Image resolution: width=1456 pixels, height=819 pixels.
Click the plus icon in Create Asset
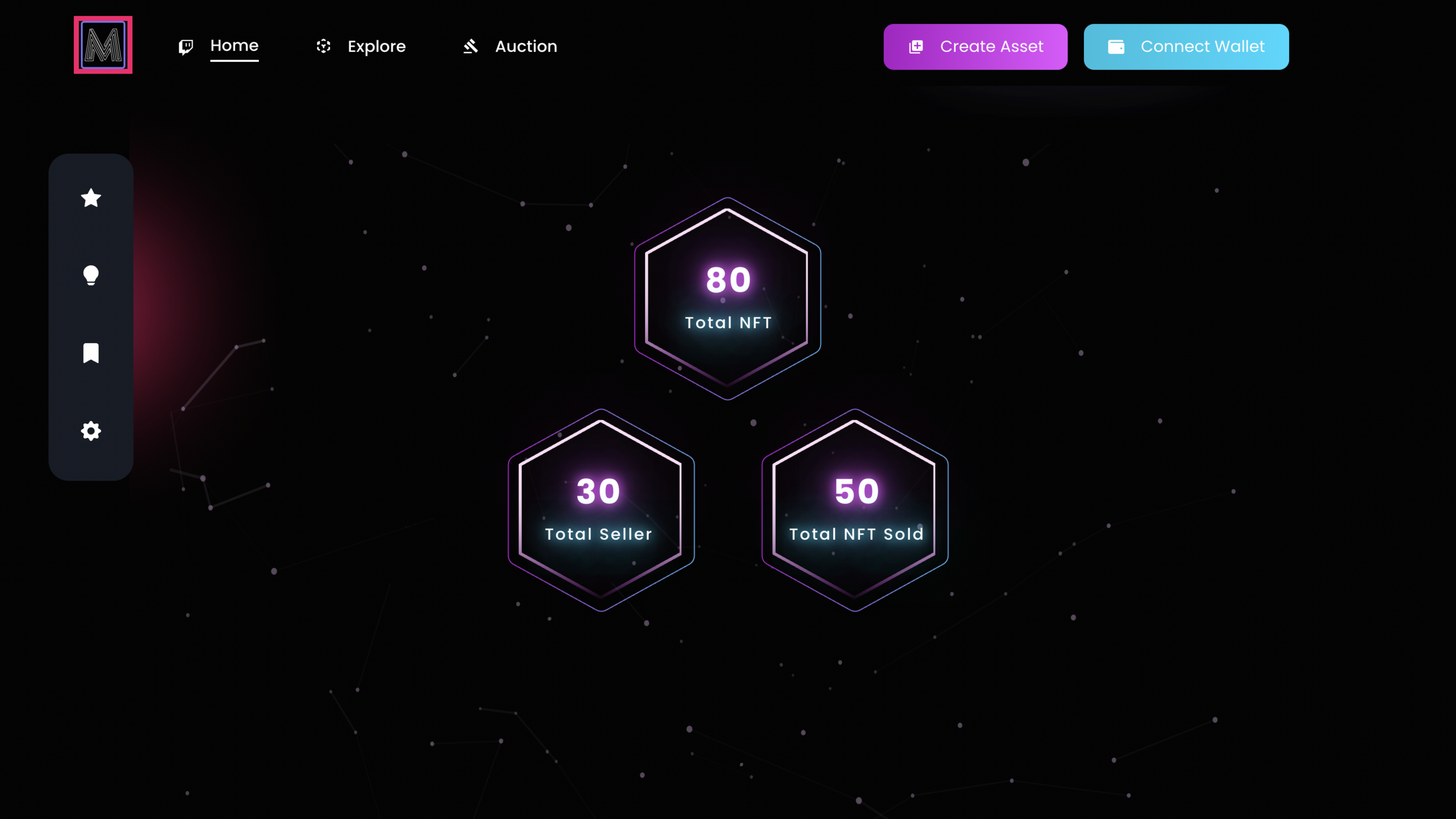(x=916, y=47)
